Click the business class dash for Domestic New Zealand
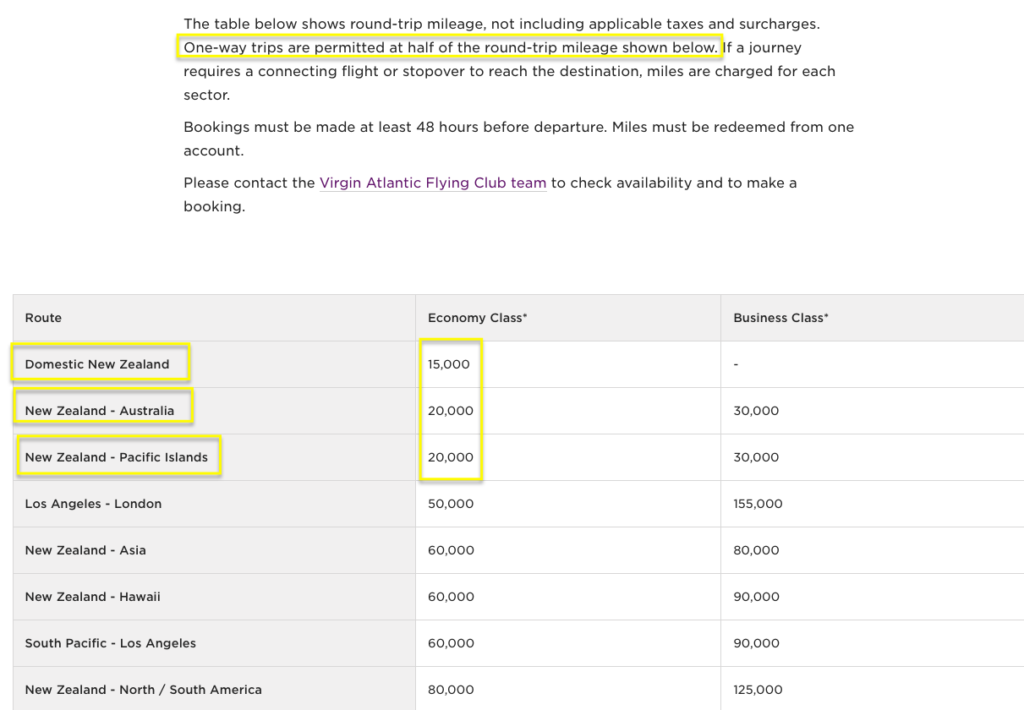Viewport: 1024px width, 710px height. (x=736, y=364)
